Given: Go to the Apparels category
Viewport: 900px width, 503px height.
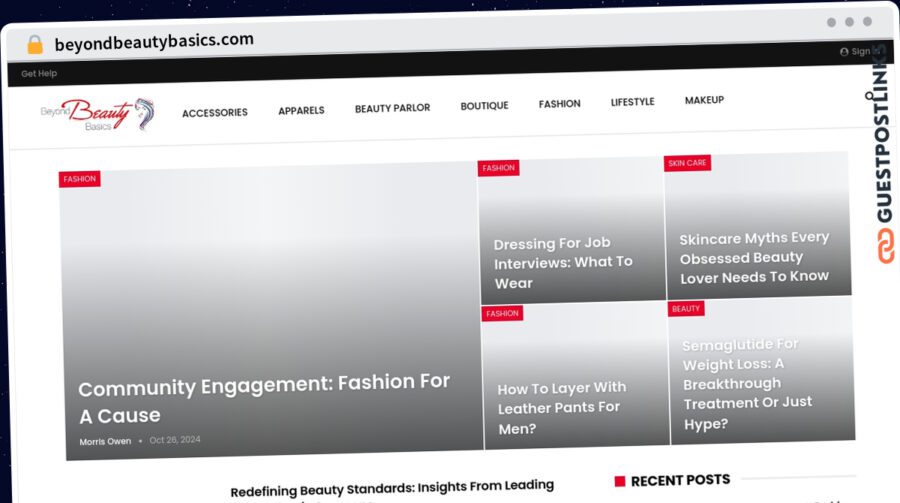Looking at the screenshot, I should click(x=301, y=110).
